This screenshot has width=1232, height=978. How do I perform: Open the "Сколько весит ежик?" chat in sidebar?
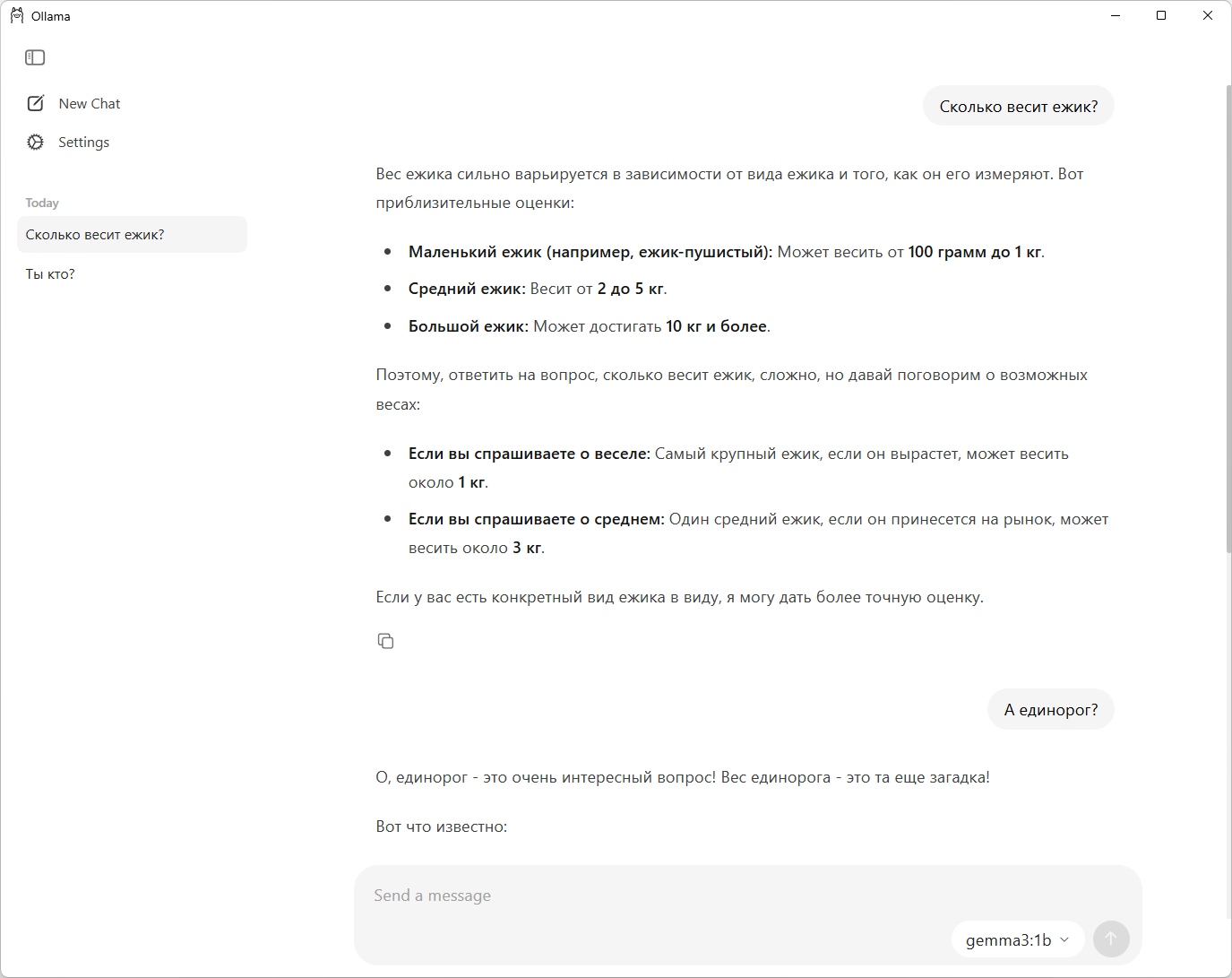(132, 235)
